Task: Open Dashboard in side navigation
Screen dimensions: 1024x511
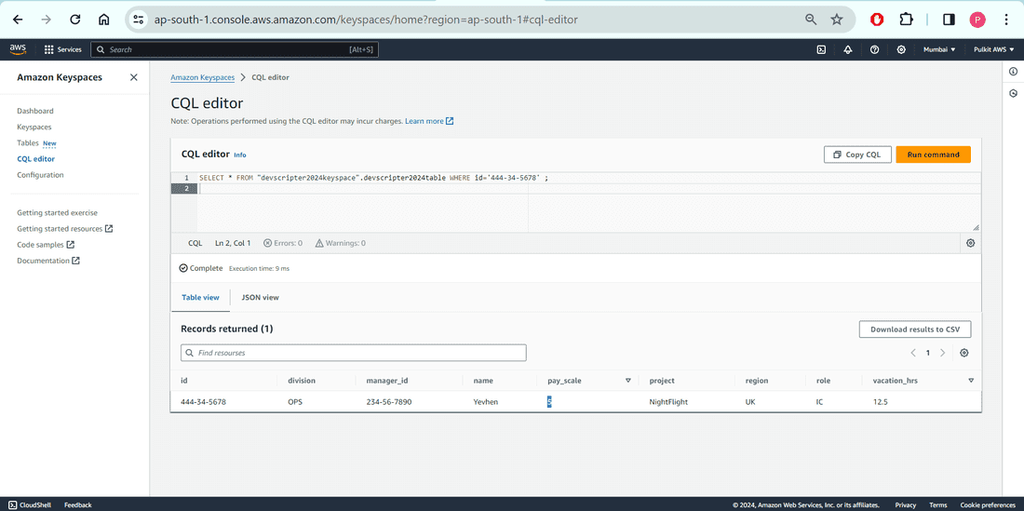Action: (35, 111)
